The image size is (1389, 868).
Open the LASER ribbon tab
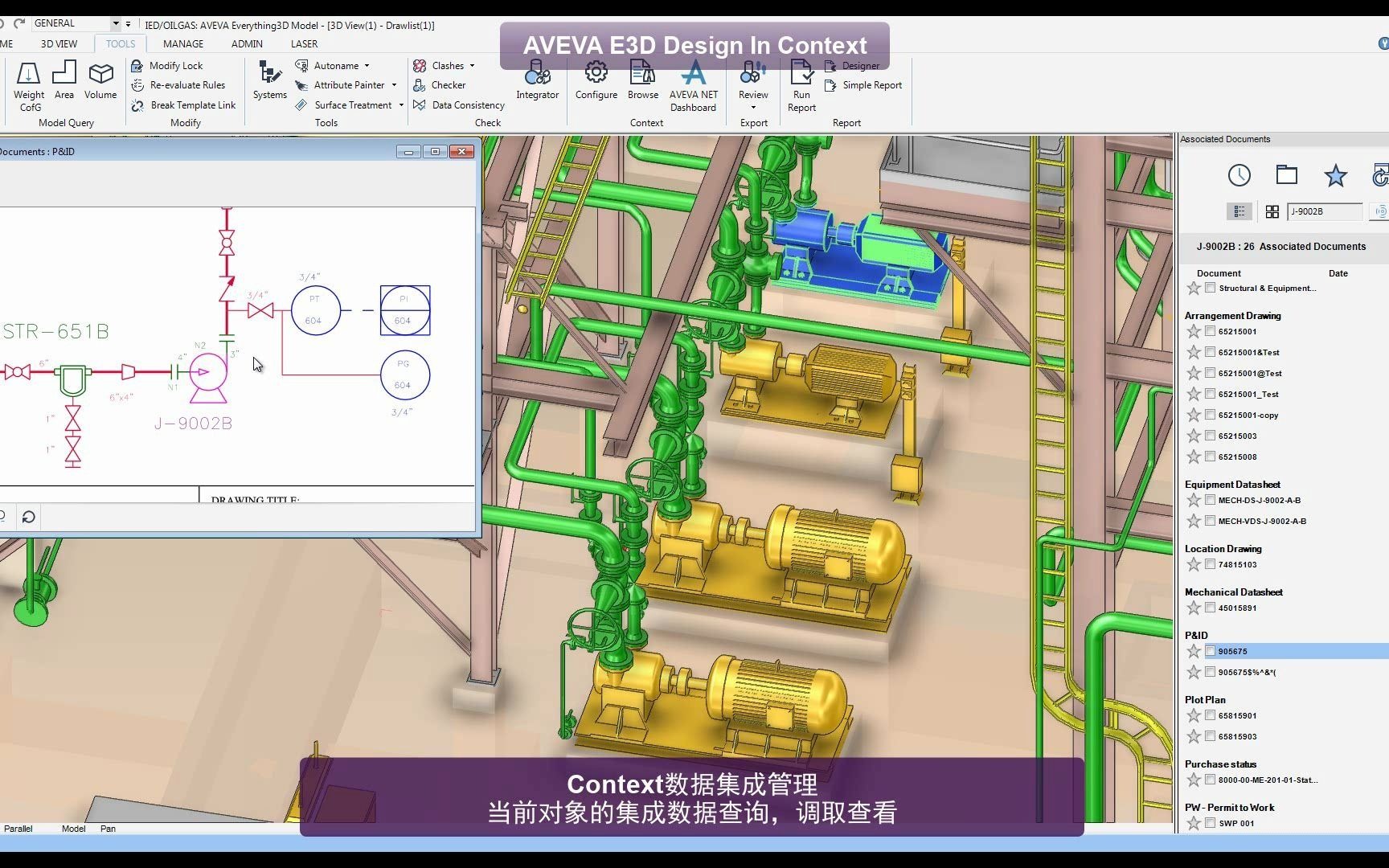[x=303, y=43]
